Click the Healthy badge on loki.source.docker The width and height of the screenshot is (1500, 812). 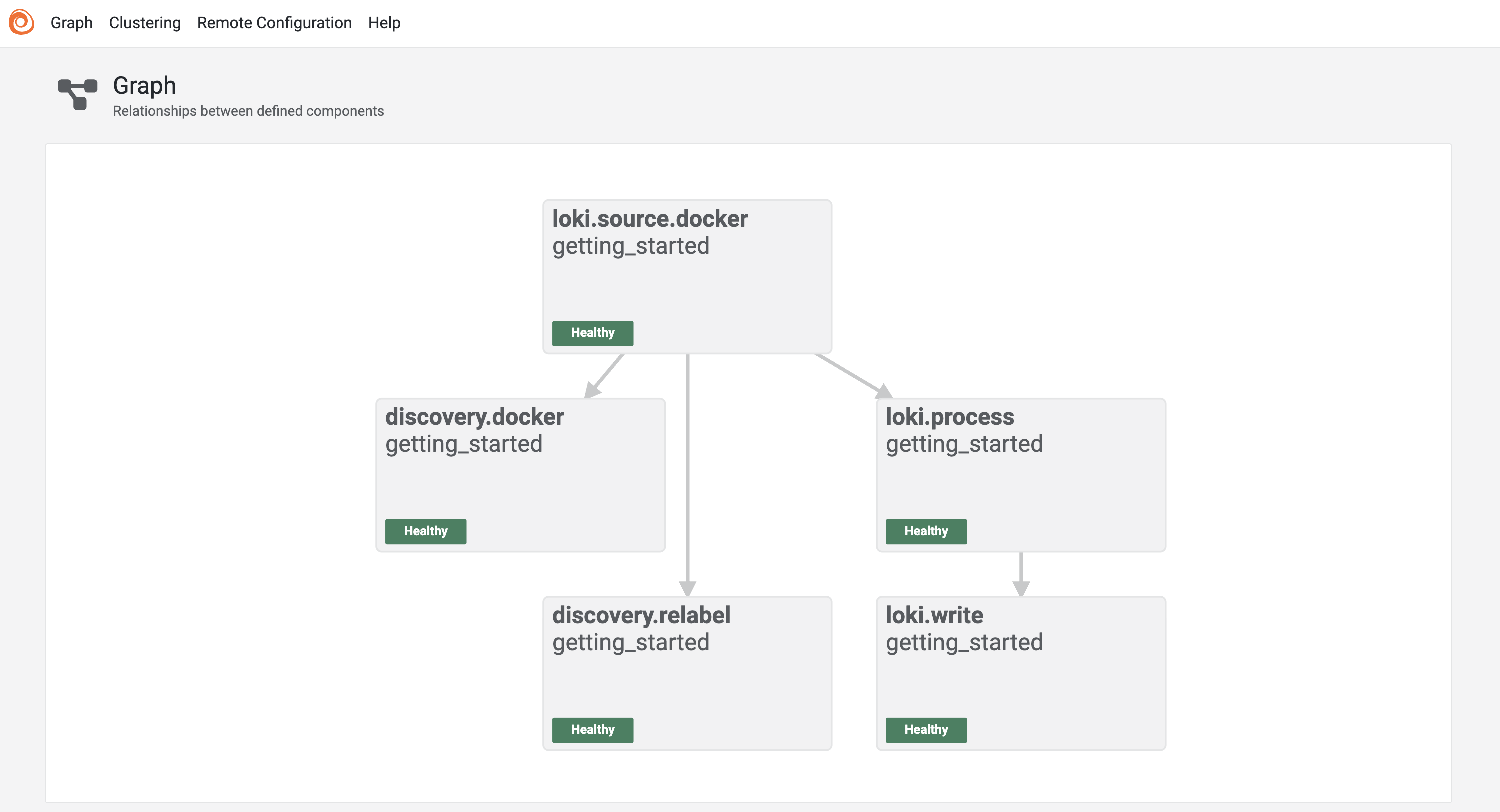click(x=592, y=333)
